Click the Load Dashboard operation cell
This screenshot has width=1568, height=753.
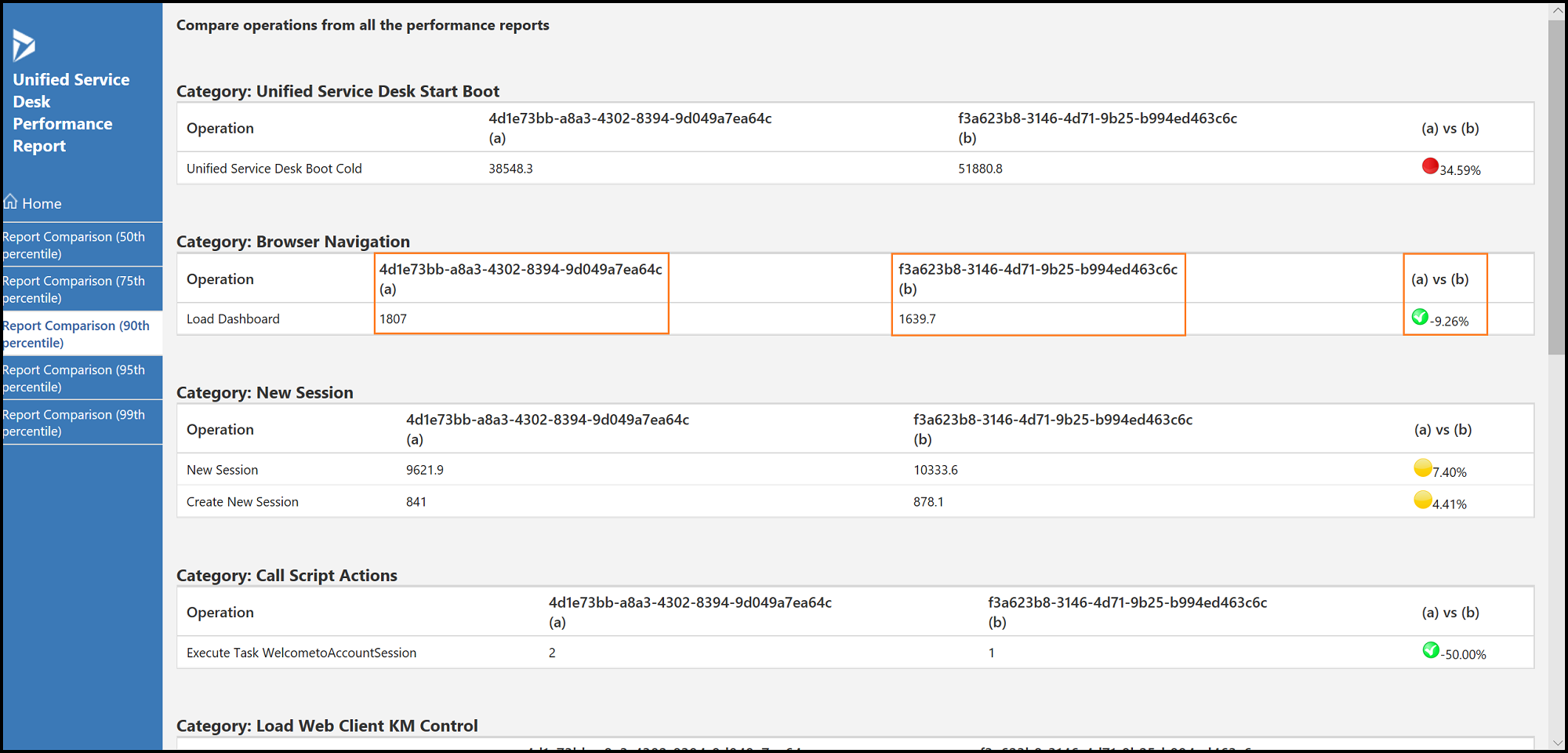coord(233,319)
